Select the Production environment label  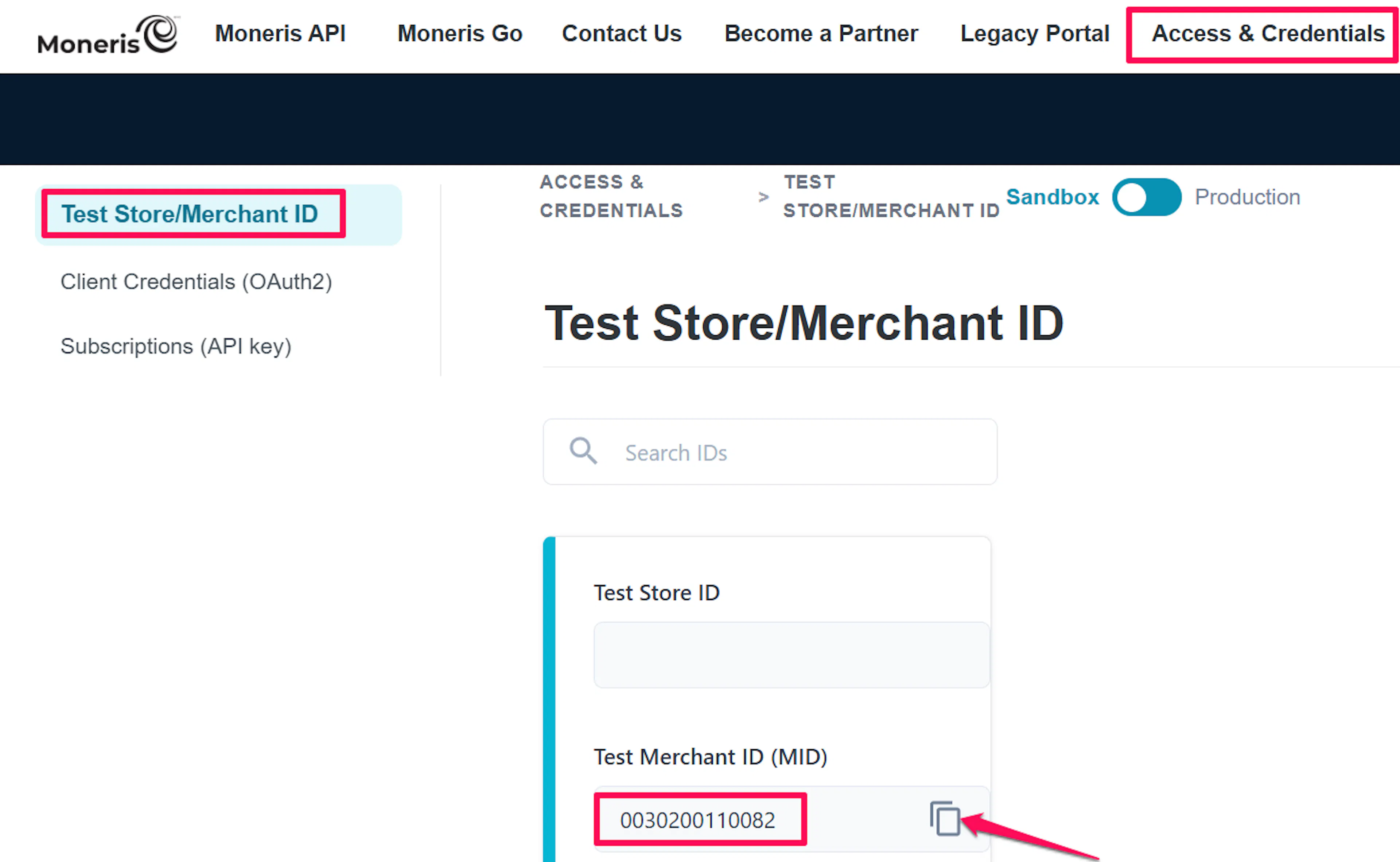[x=1247, y=197]
